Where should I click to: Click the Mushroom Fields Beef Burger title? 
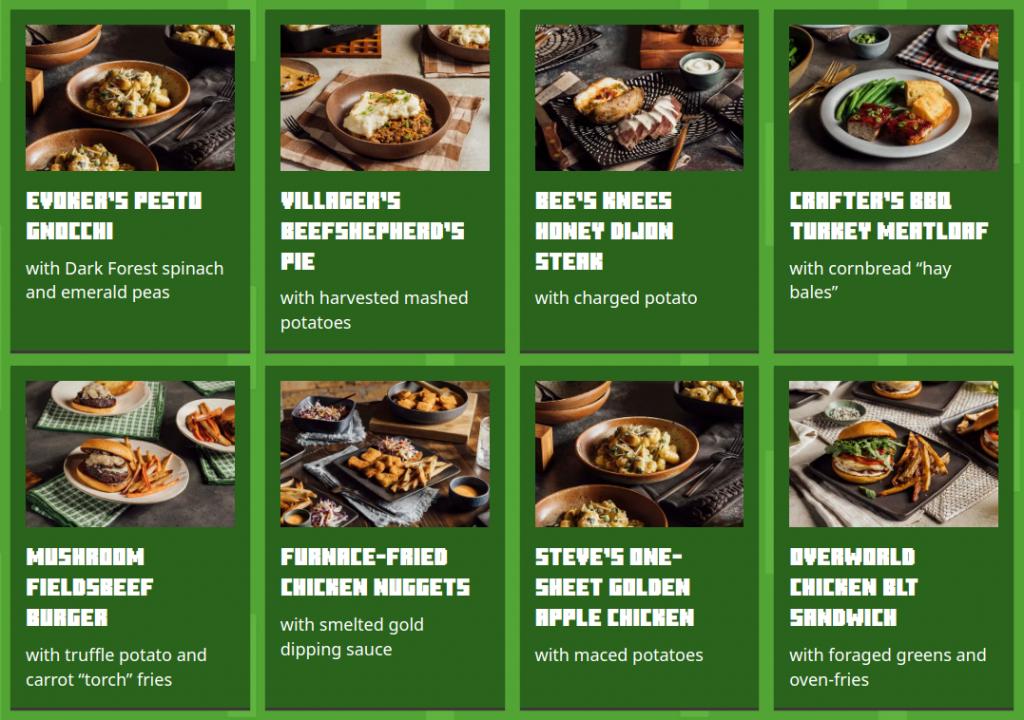pos(90,587)
